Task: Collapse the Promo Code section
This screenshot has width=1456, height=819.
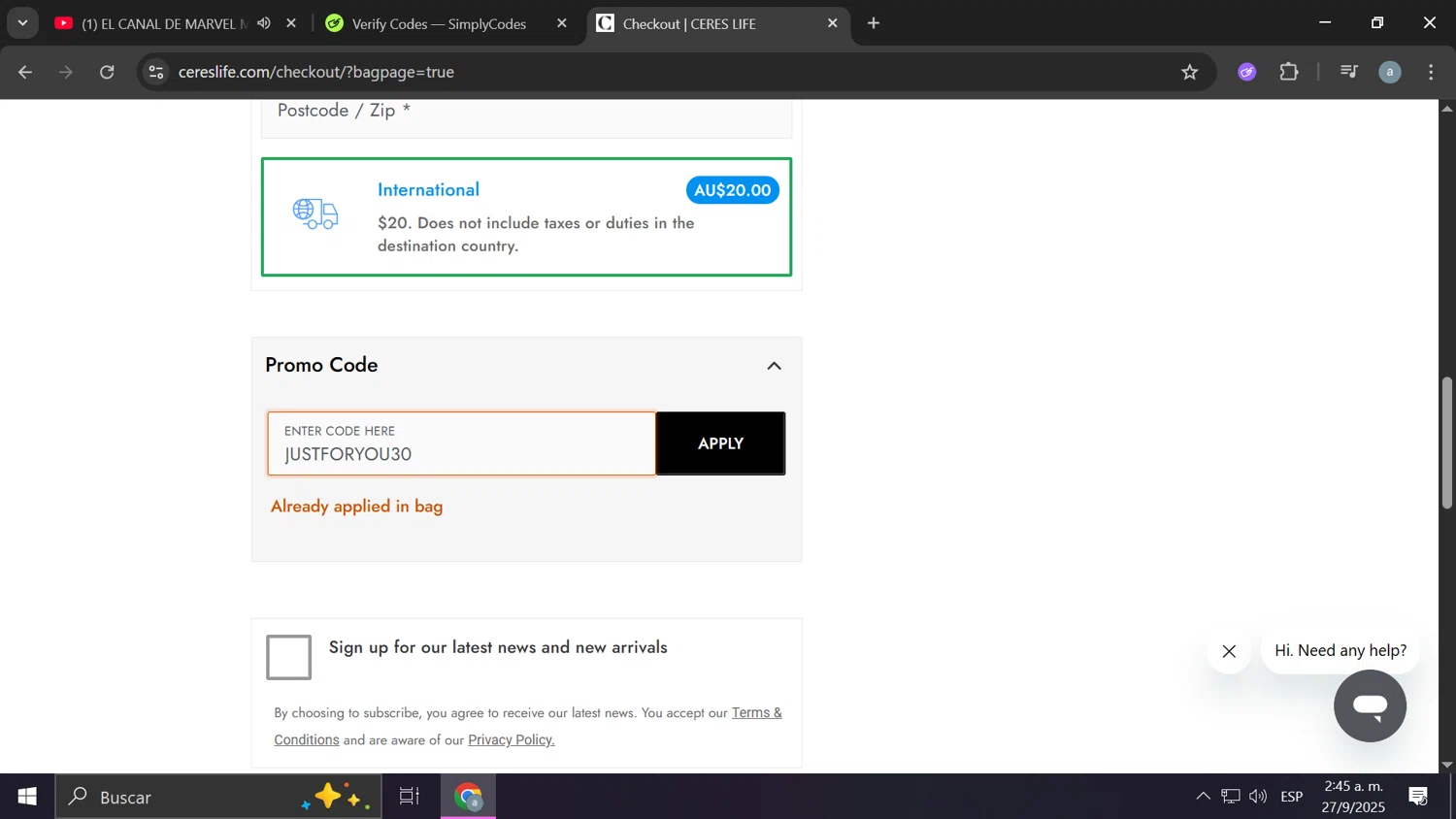Action: coord(774,366)
